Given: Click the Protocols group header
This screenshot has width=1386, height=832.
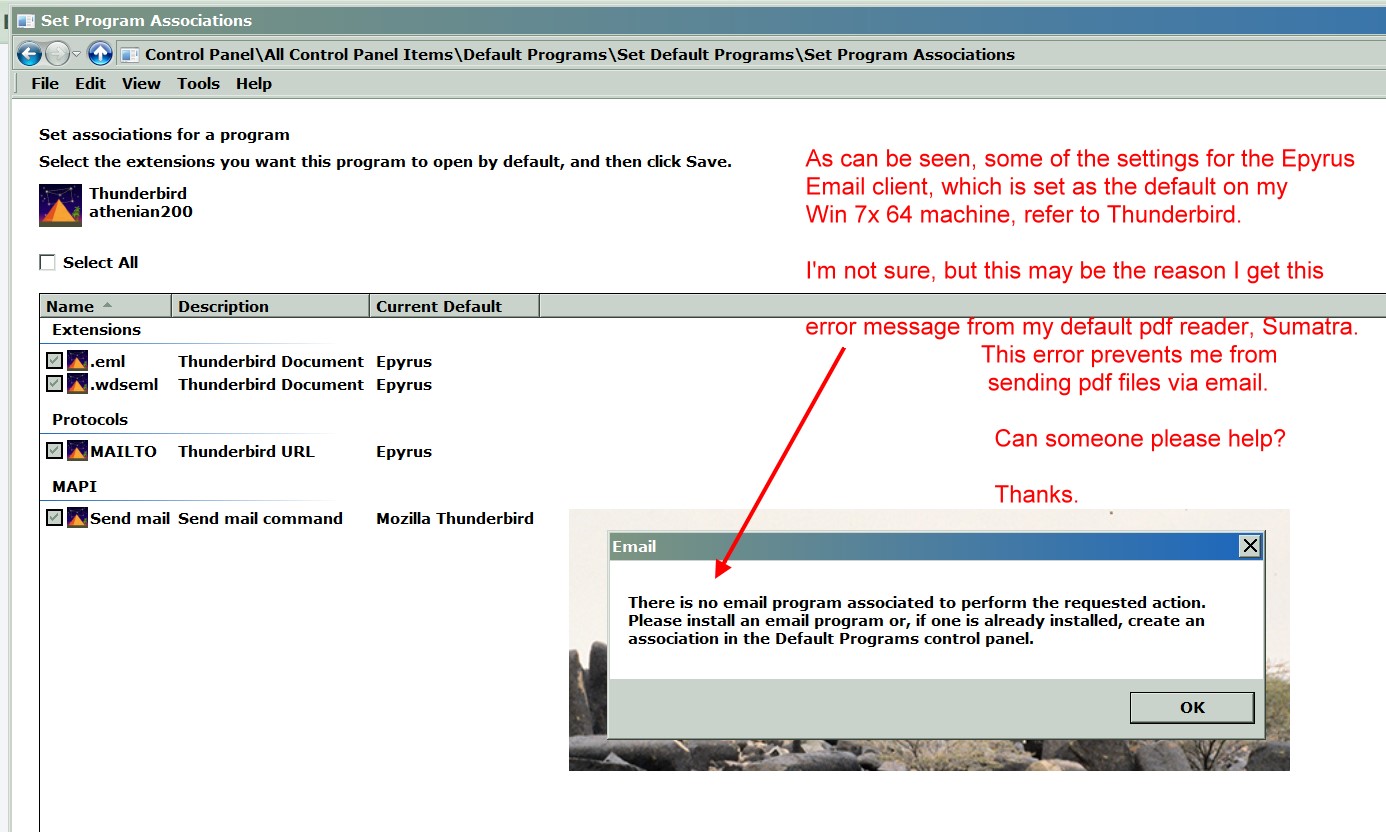Looking at the screenshot, I should (x=90, y=420).
